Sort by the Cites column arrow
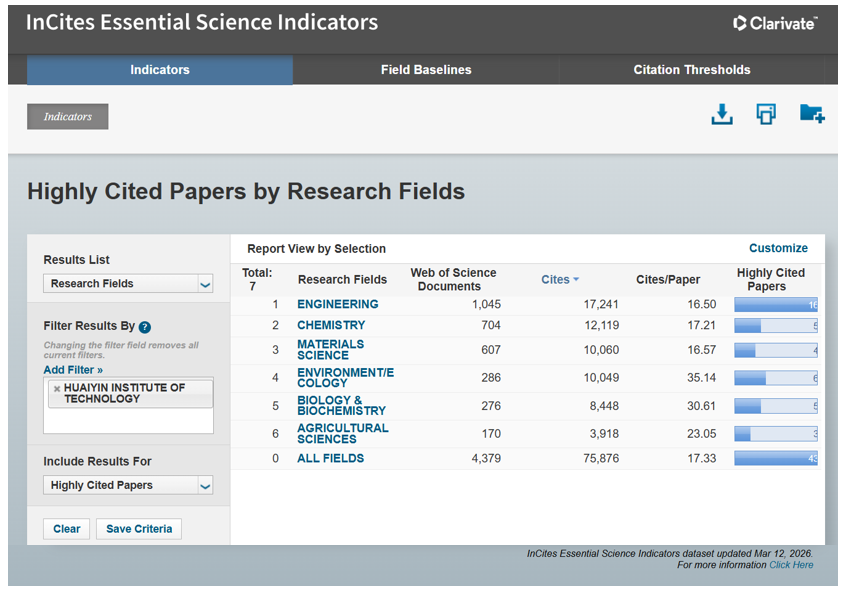This screenshot has width=846, height=591. click(576, 280)
